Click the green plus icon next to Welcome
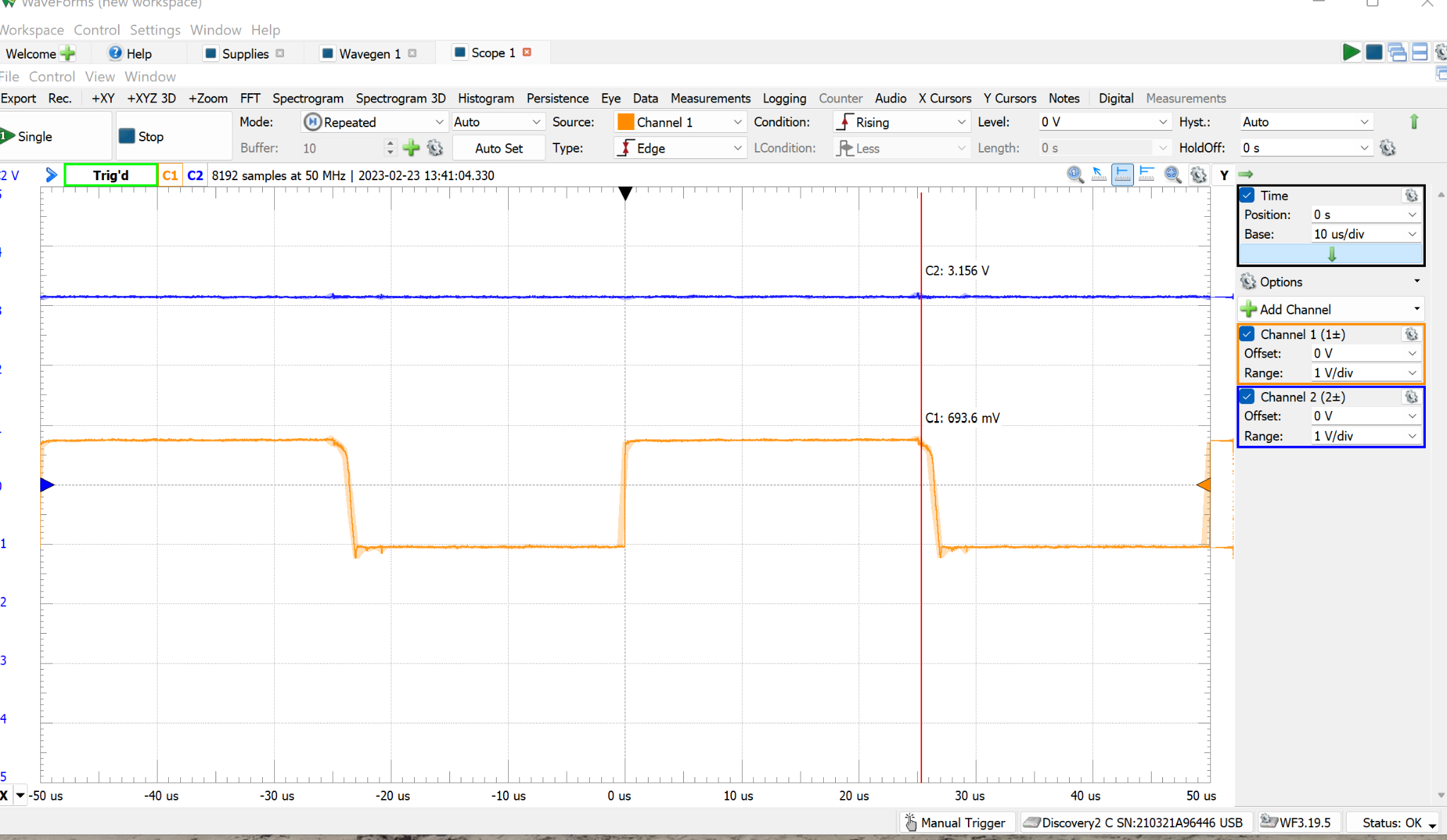Viewport: 1447px width, 840px height. 68,54
